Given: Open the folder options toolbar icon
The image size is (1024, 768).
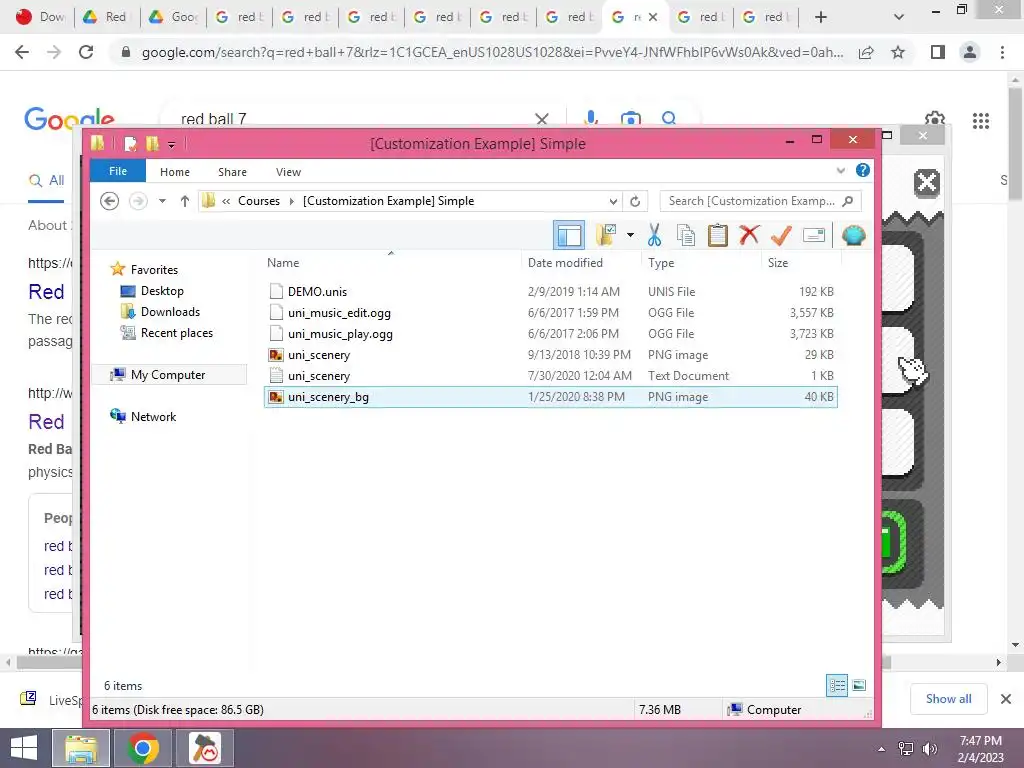Looking at the screenshot, I should [x=606, y=235].
